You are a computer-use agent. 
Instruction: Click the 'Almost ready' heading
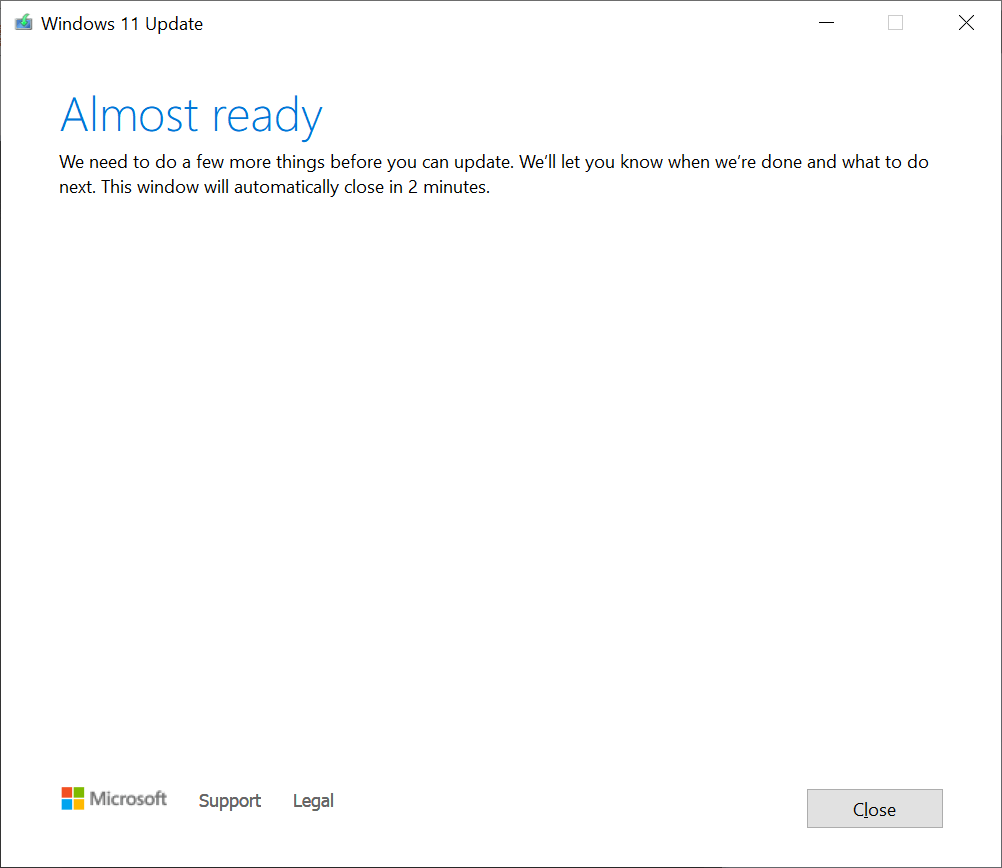[191, 116]
